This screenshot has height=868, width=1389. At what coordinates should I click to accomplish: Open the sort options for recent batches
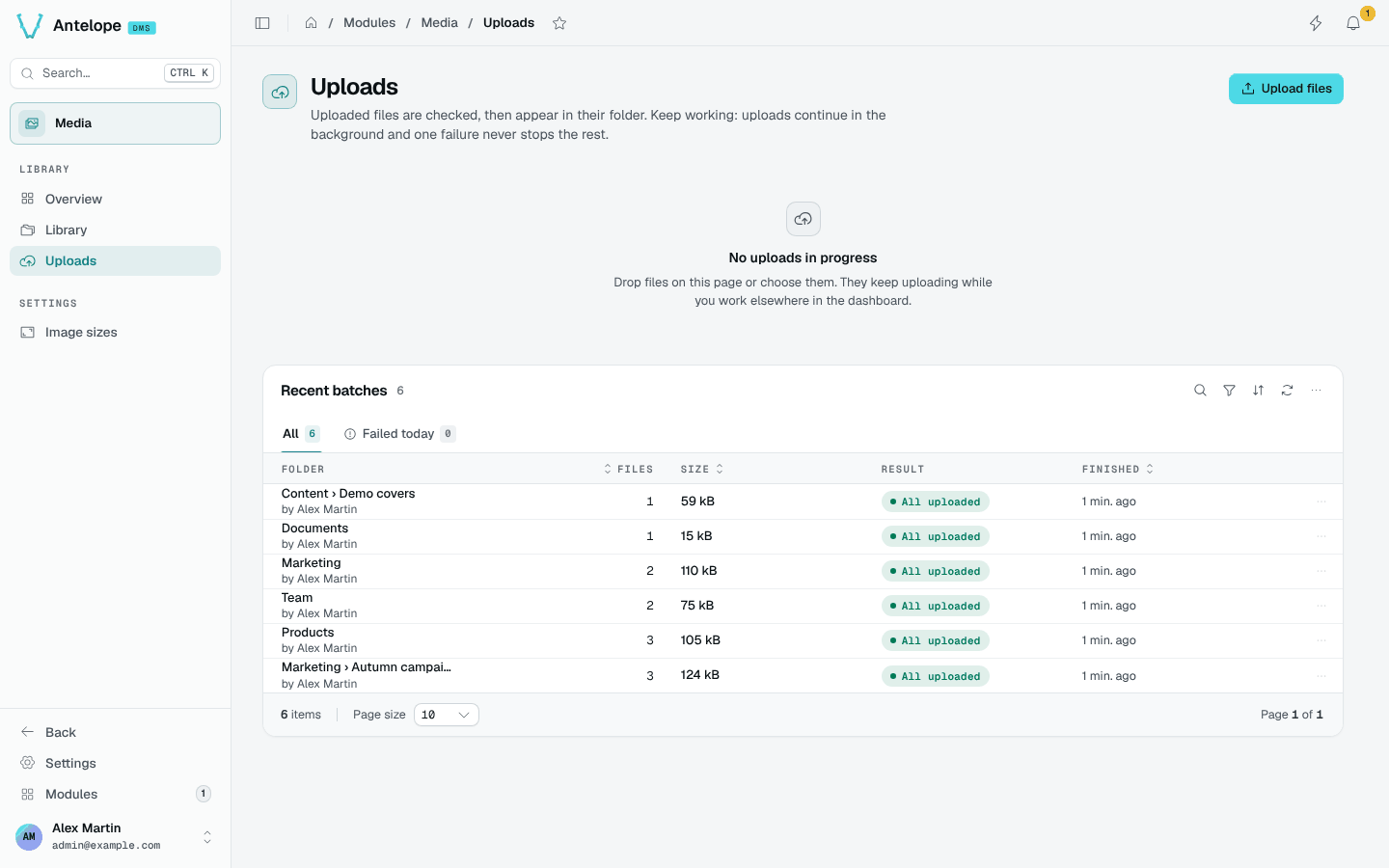[1258, 391]
